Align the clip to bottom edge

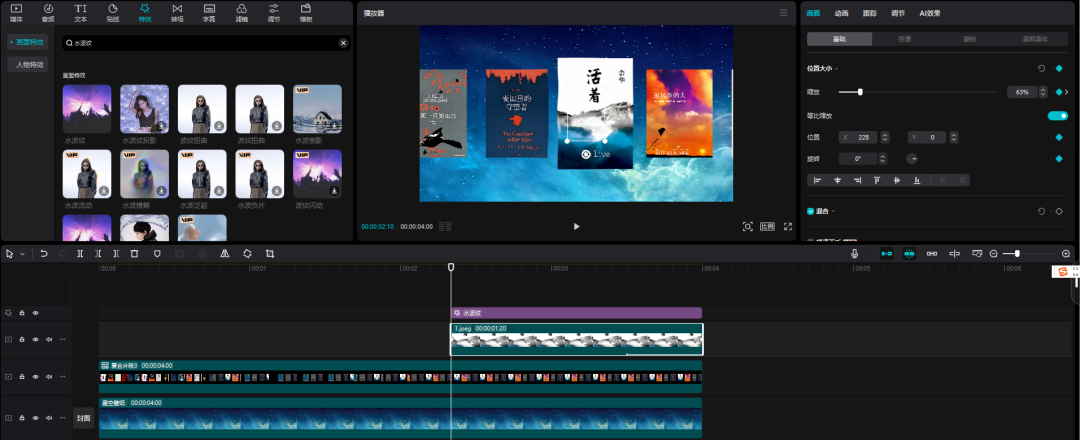917,180
